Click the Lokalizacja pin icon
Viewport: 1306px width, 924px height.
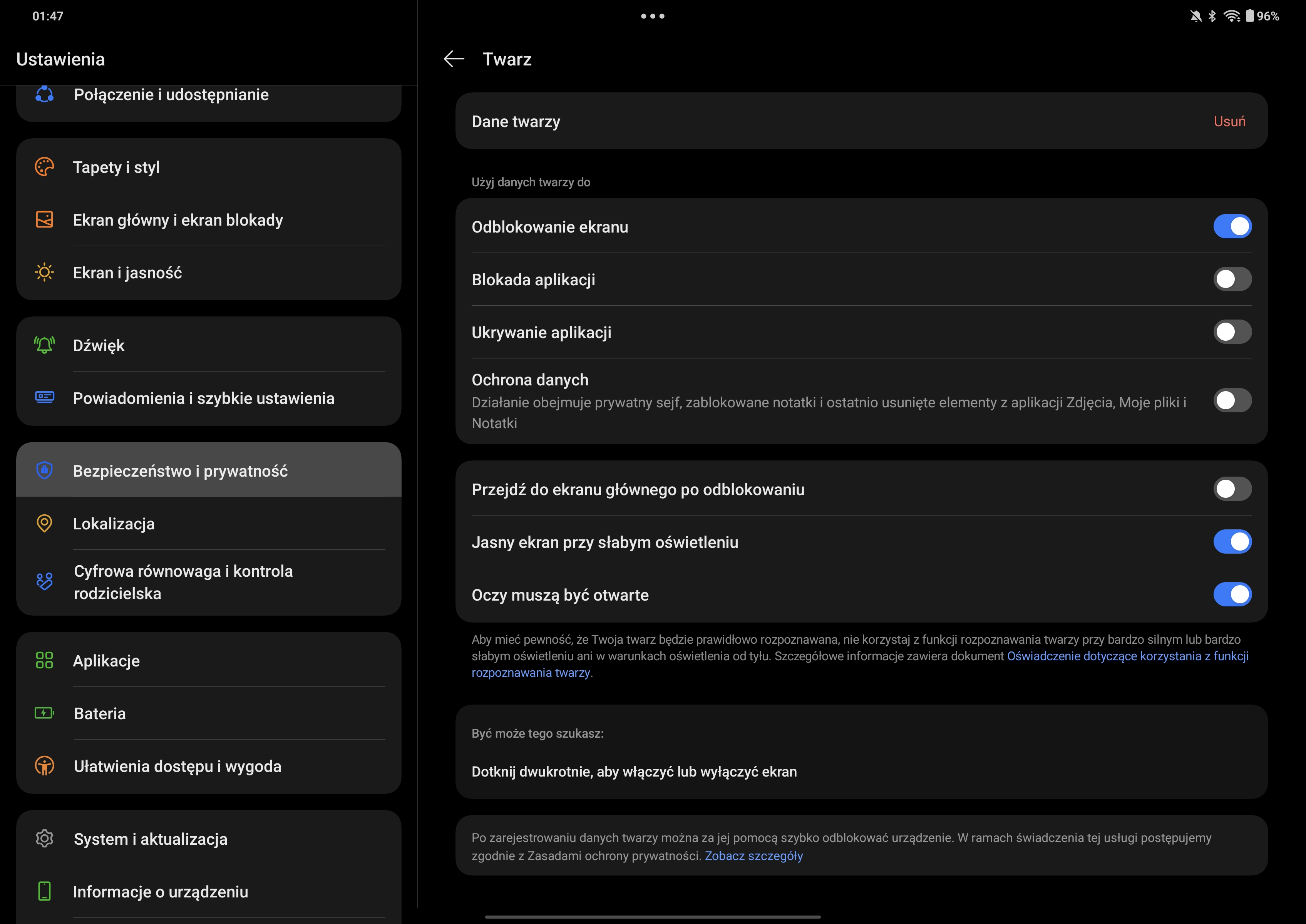pyautogui.click(x=44, y=523)
